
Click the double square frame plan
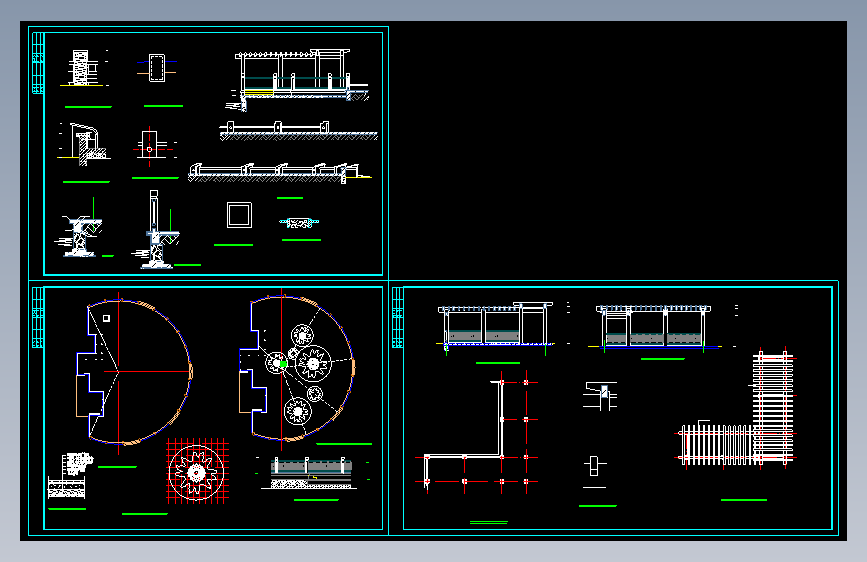tap(239, 215)
